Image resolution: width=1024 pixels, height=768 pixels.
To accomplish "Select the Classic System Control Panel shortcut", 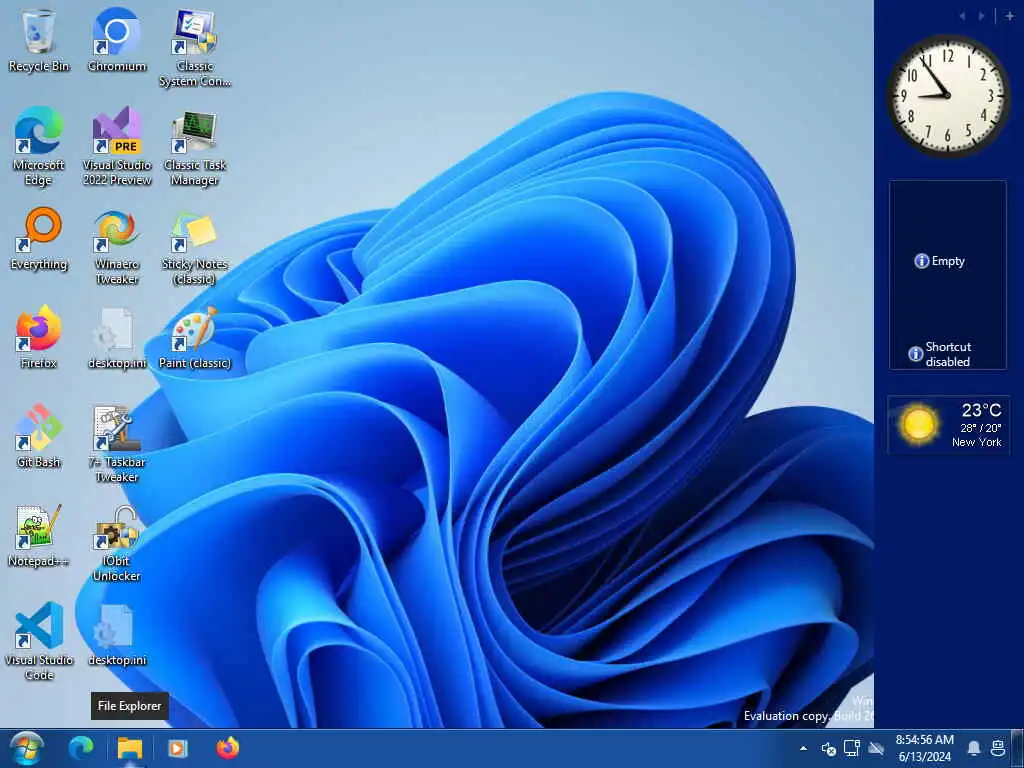I will point(195,48).
